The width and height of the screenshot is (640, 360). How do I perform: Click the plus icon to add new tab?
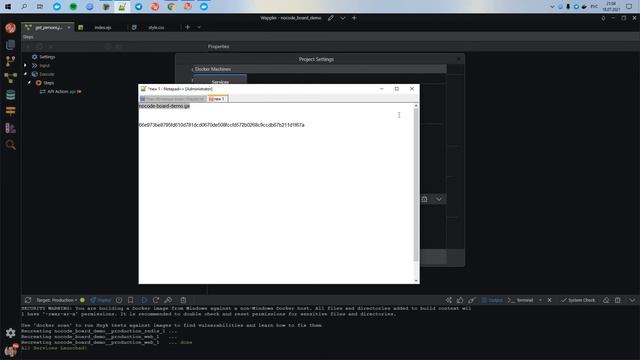(188, 27)
